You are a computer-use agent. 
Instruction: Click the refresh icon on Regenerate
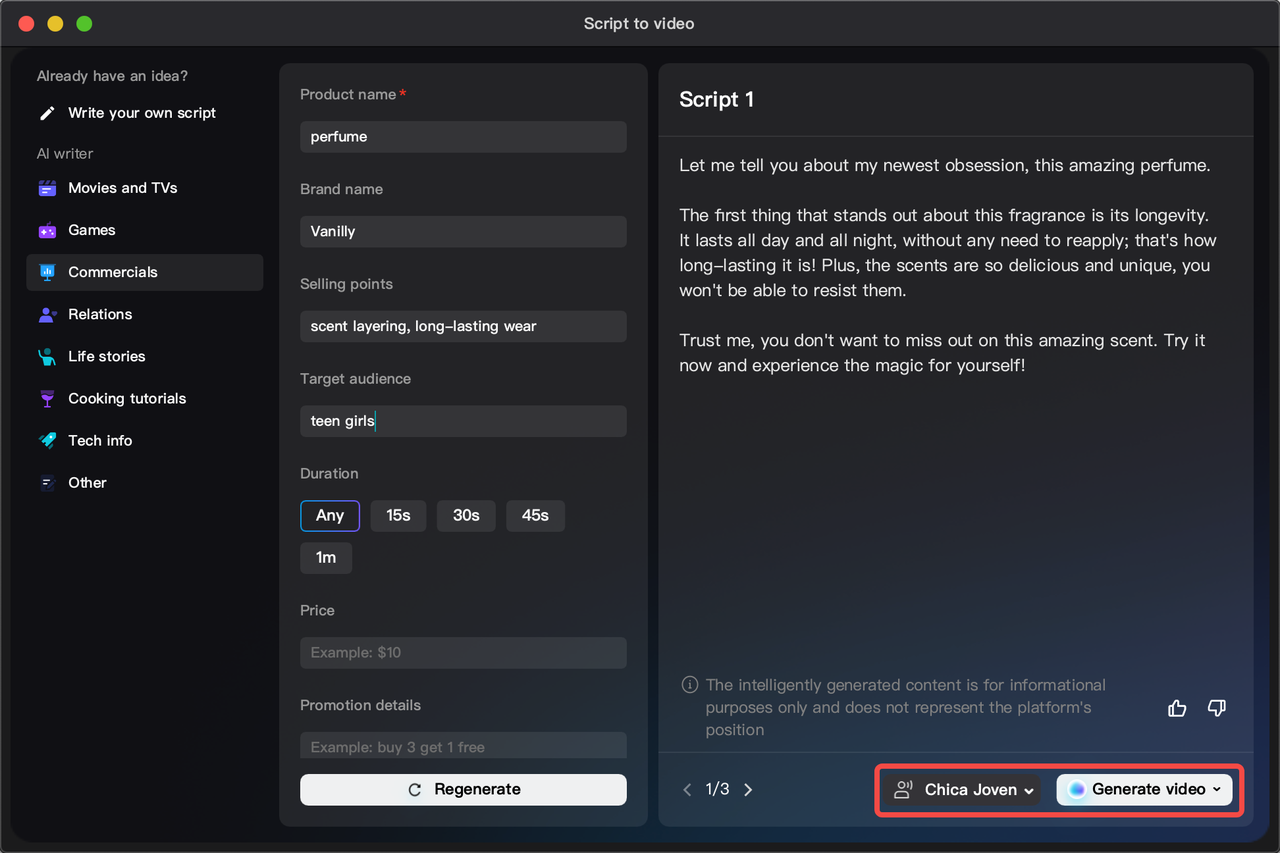tap(415, 790)
